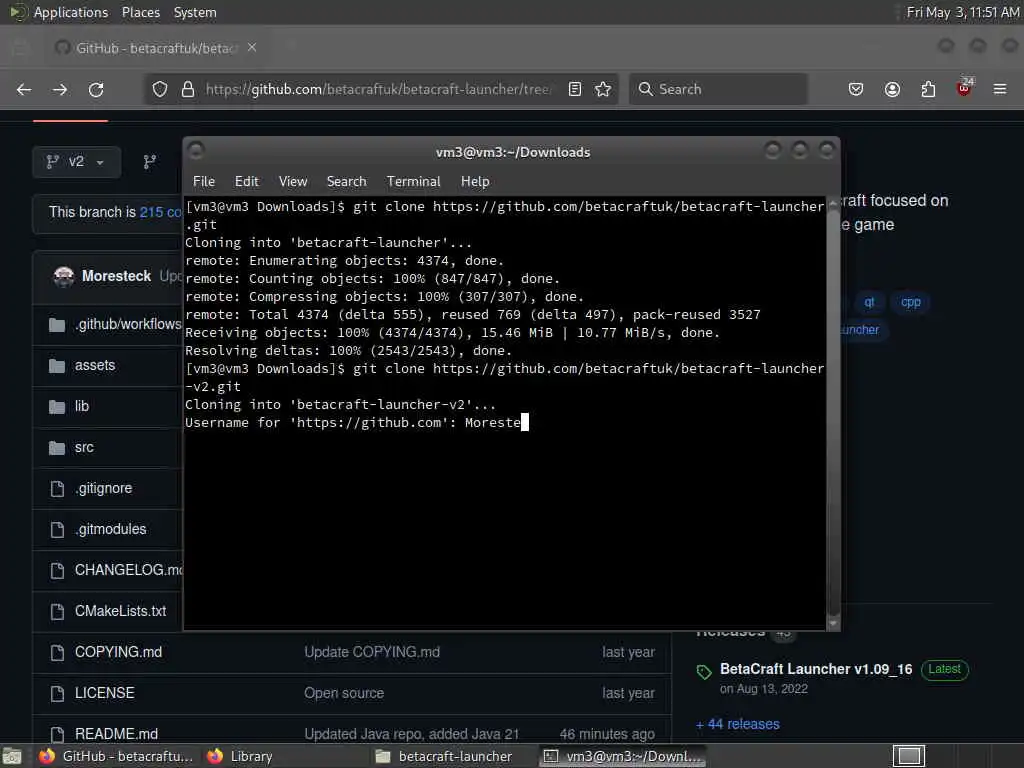Switch to vm3@vm3 terminal taskbar item
The width and height of the screenshot is (1024, 768).
(623, 756)
